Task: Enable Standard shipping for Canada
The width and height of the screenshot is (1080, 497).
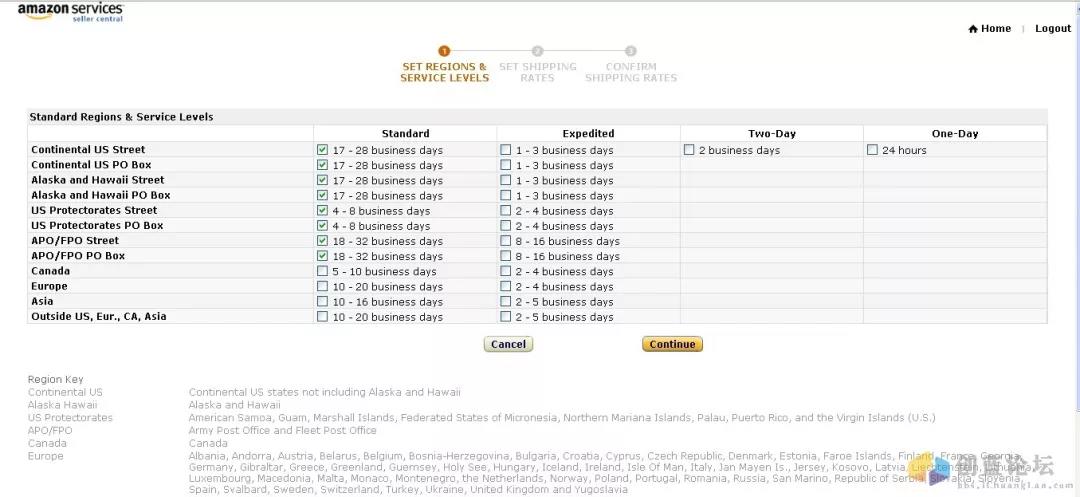Action: (322, 271)
